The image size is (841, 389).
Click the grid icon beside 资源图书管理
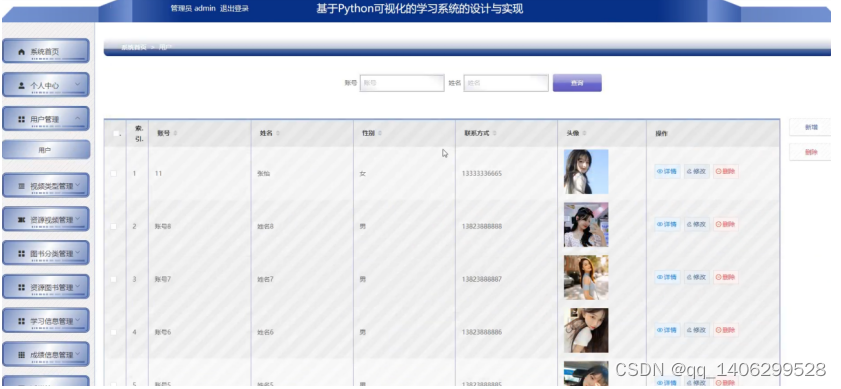(x=21, y=288)
